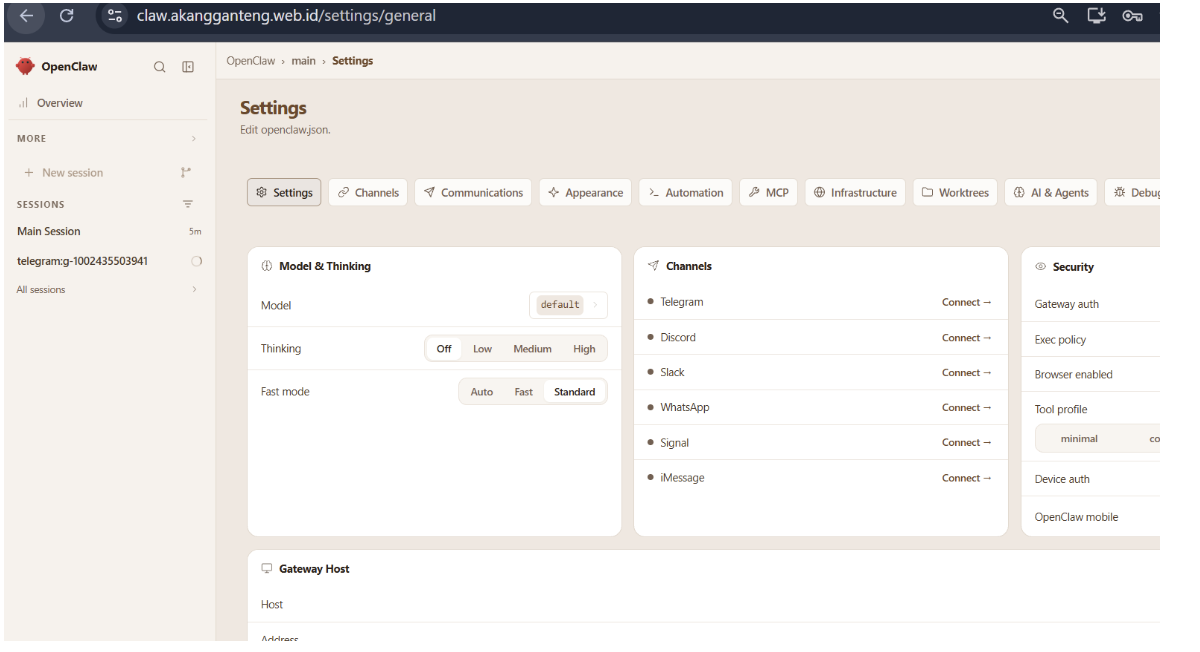Open the Model default dropdown
The width and height of the screenshot is (1200, 652).
[568, 305]
